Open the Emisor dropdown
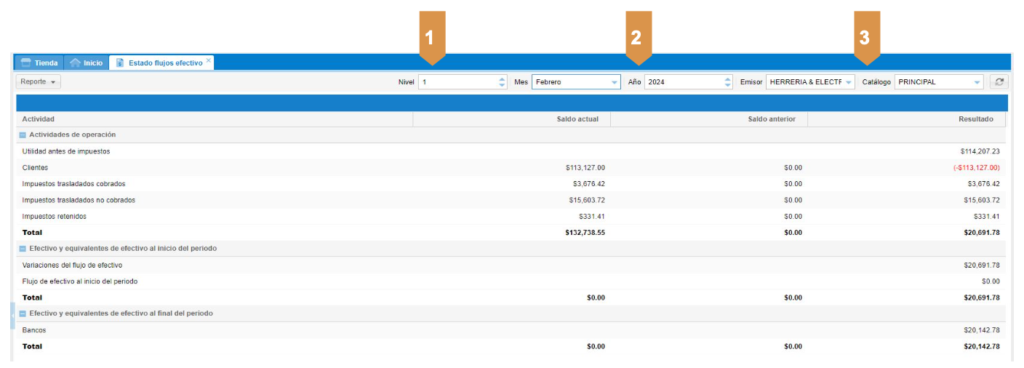 (848, 82)
